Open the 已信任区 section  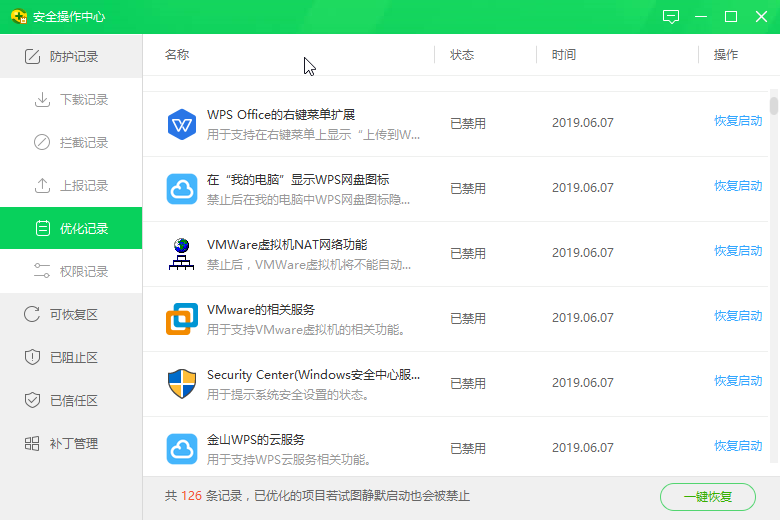coord(71,400)
